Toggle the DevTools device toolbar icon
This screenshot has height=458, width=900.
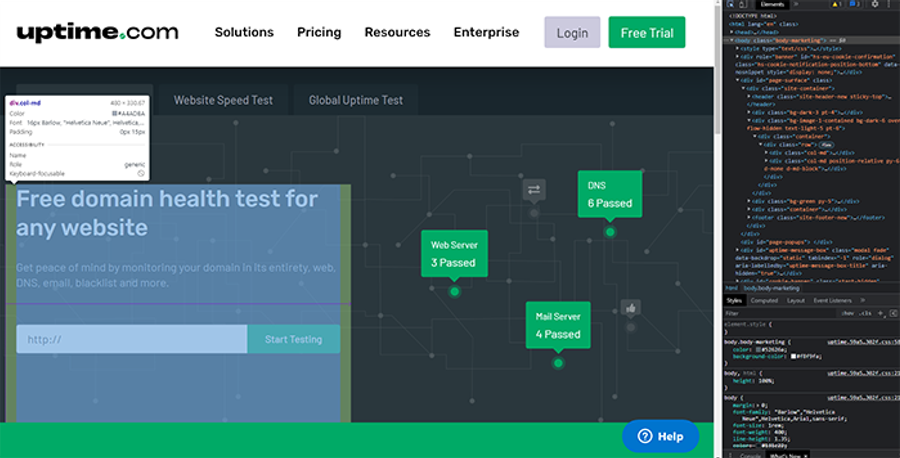click(x=742, y=4)
